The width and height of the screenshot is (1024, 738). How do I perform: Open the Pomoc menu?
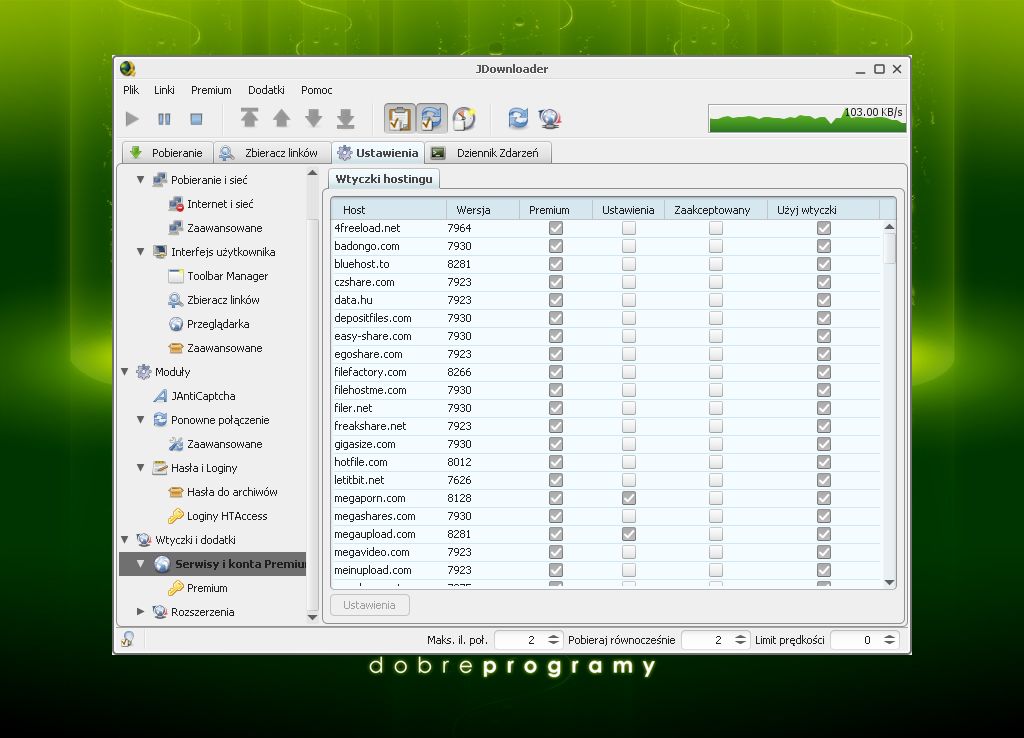(x=316, y=90)
